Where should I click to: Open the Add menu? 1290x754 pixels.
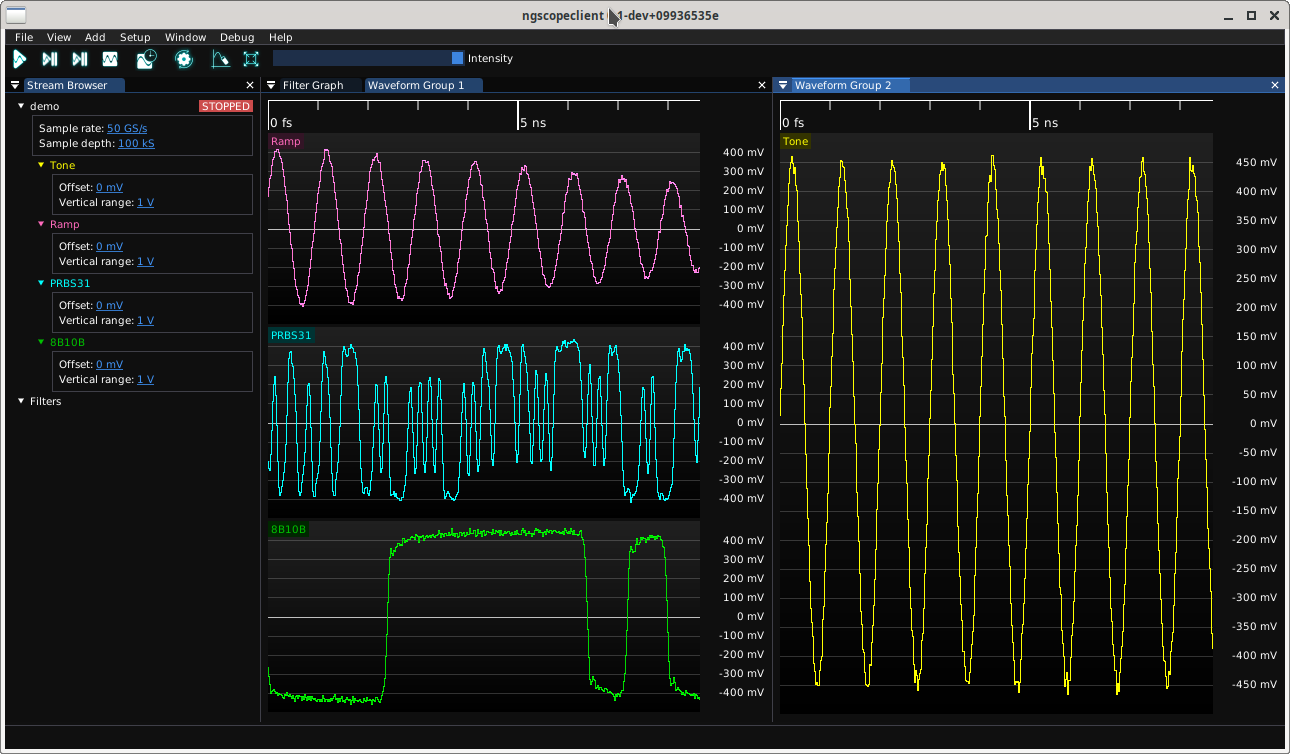(x=95, y=37)
